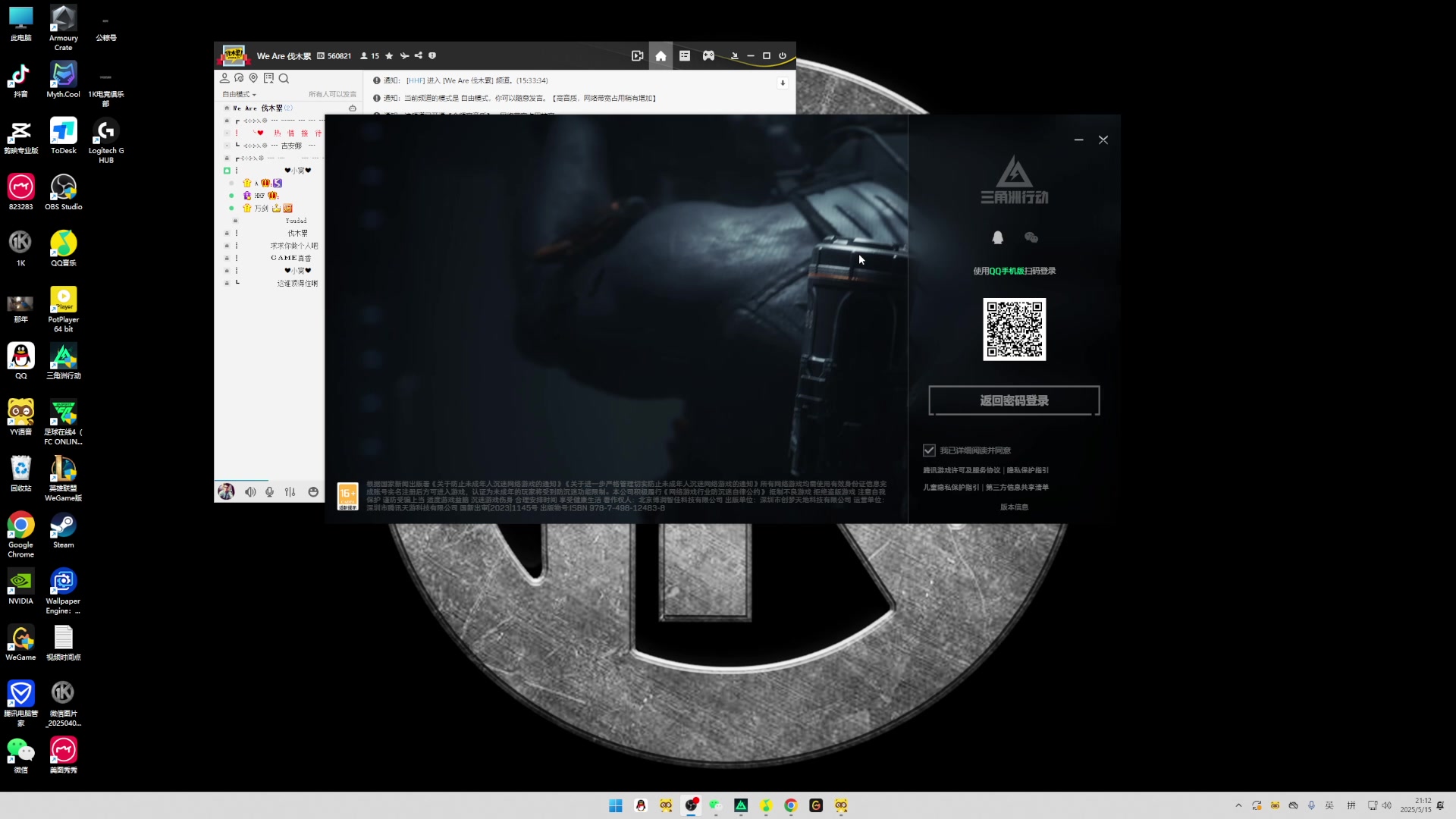1456x819 pixels.
Task: Click robot icon beside channel root
Action: (x=353, y=108)
